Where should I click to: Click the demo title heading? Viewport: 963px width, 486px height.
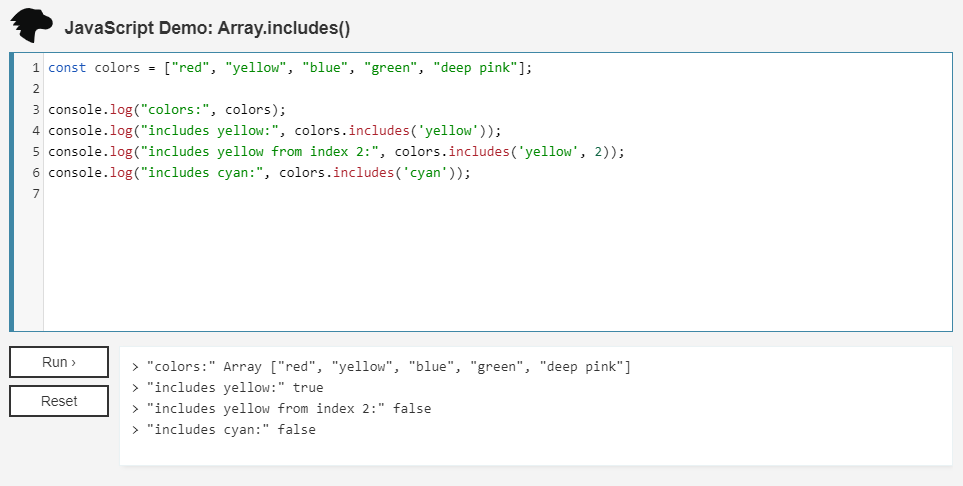pos(207,28)
